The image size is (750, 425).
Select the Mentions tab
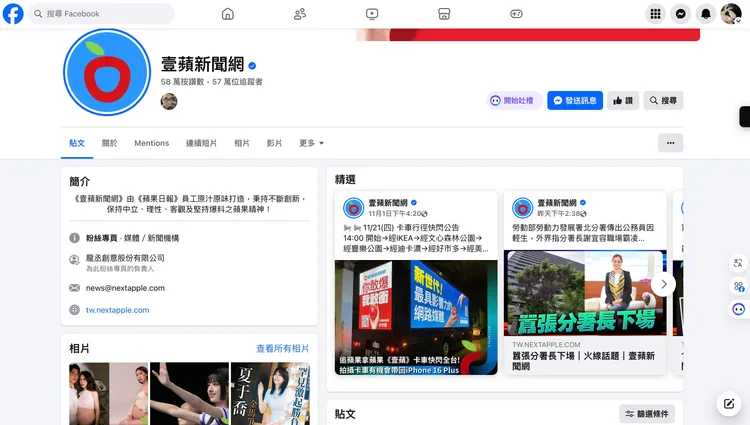(x=152, y=143)
